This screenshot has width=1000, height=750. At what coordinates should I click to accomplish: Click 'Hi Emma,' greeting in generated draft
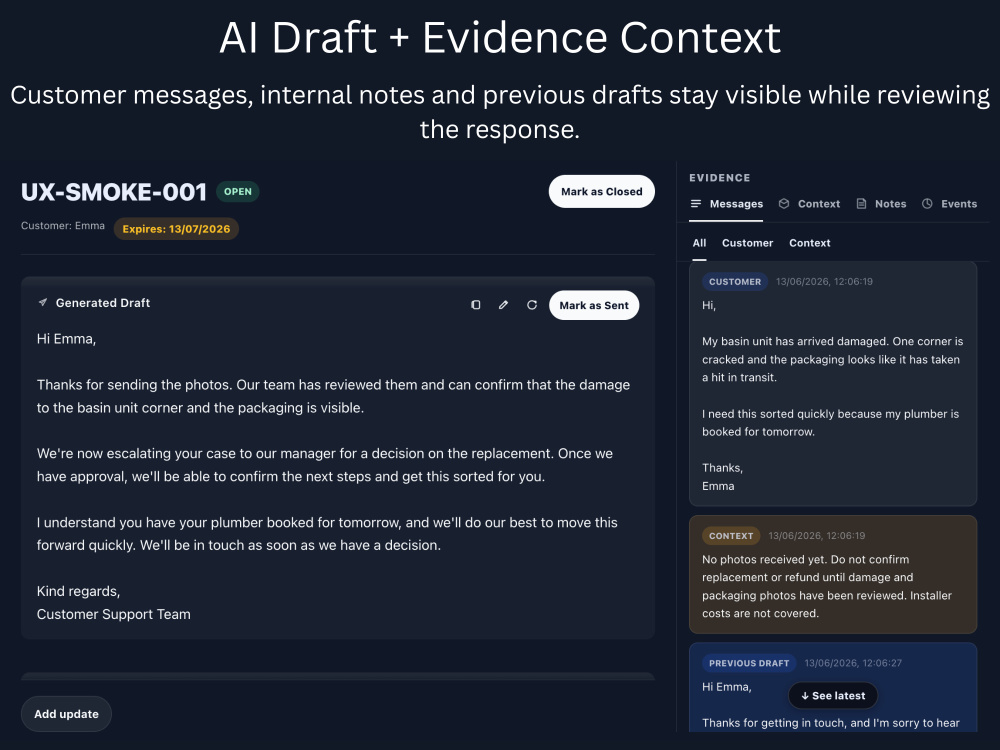[x=66, y=339]
